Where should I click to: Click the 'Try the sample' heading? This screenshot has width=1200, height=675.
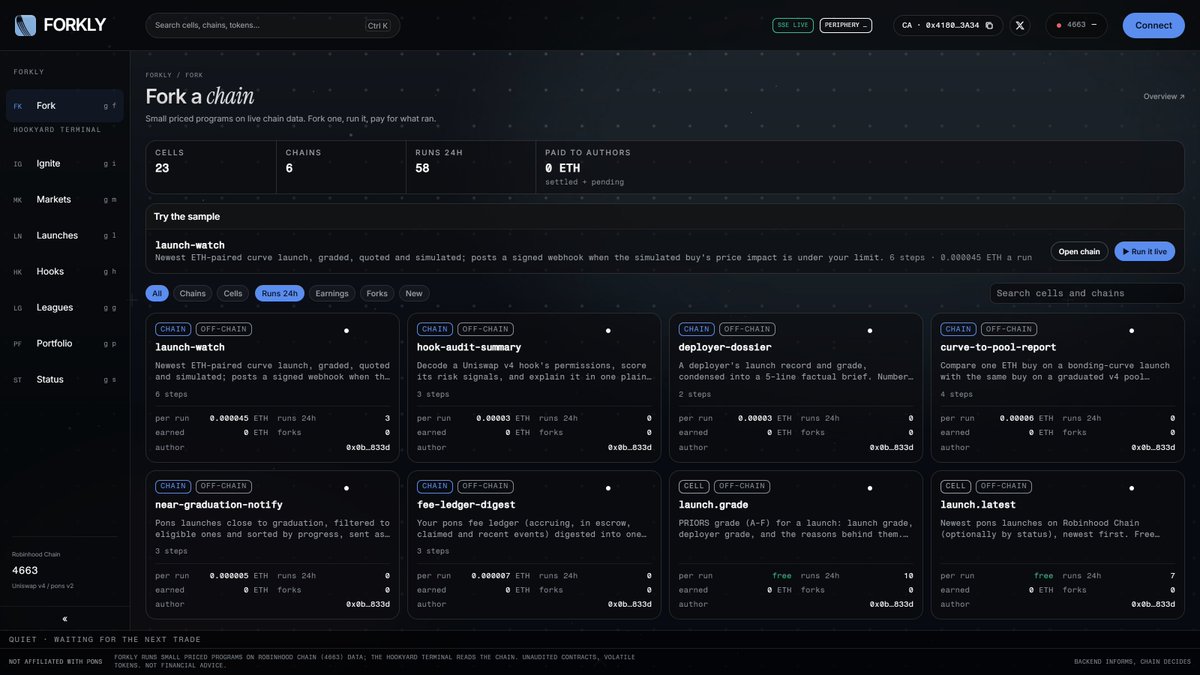point(187,217)
